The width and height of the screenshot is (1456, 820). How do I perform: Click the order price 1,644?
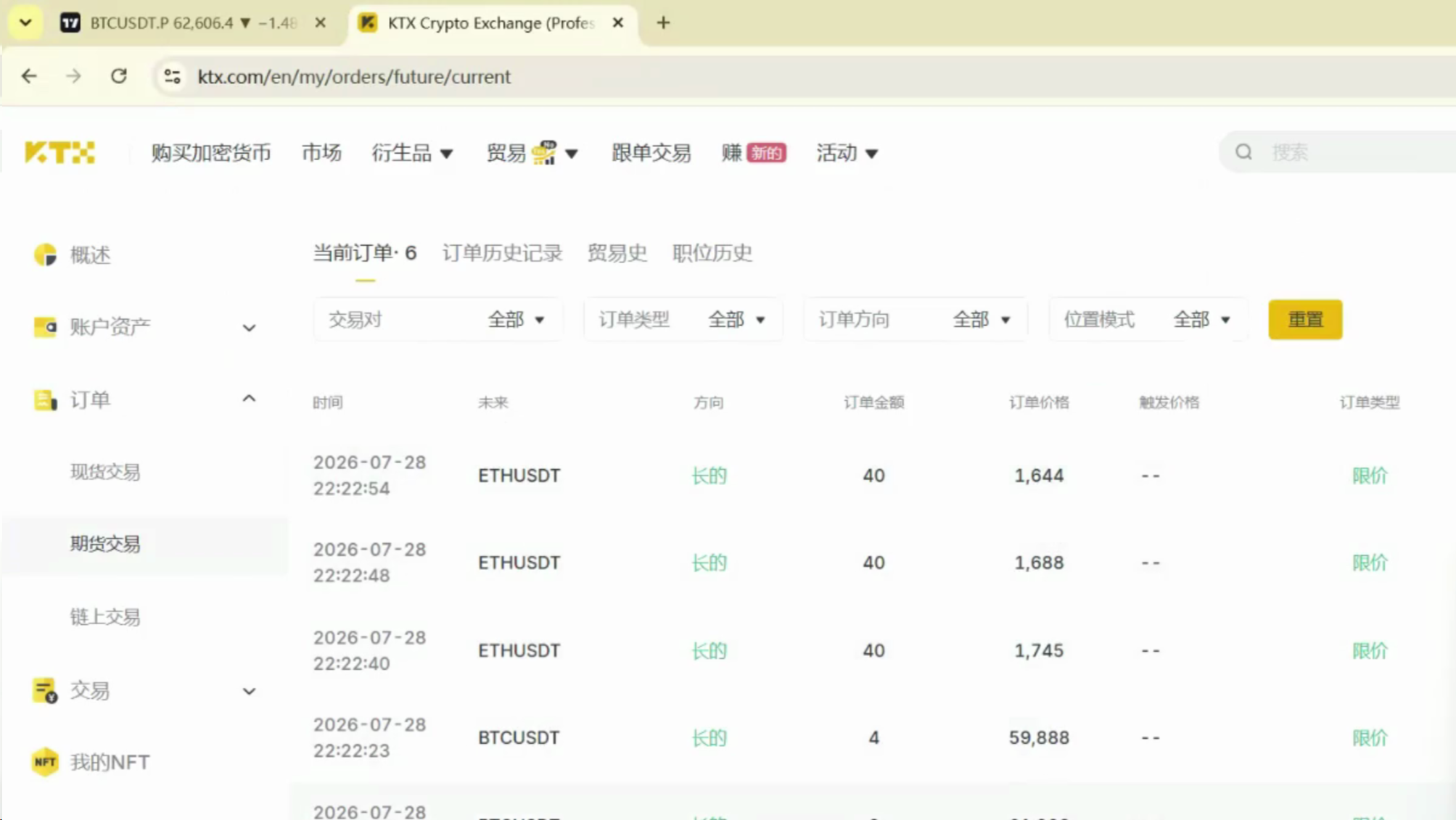coord(1039,476)
